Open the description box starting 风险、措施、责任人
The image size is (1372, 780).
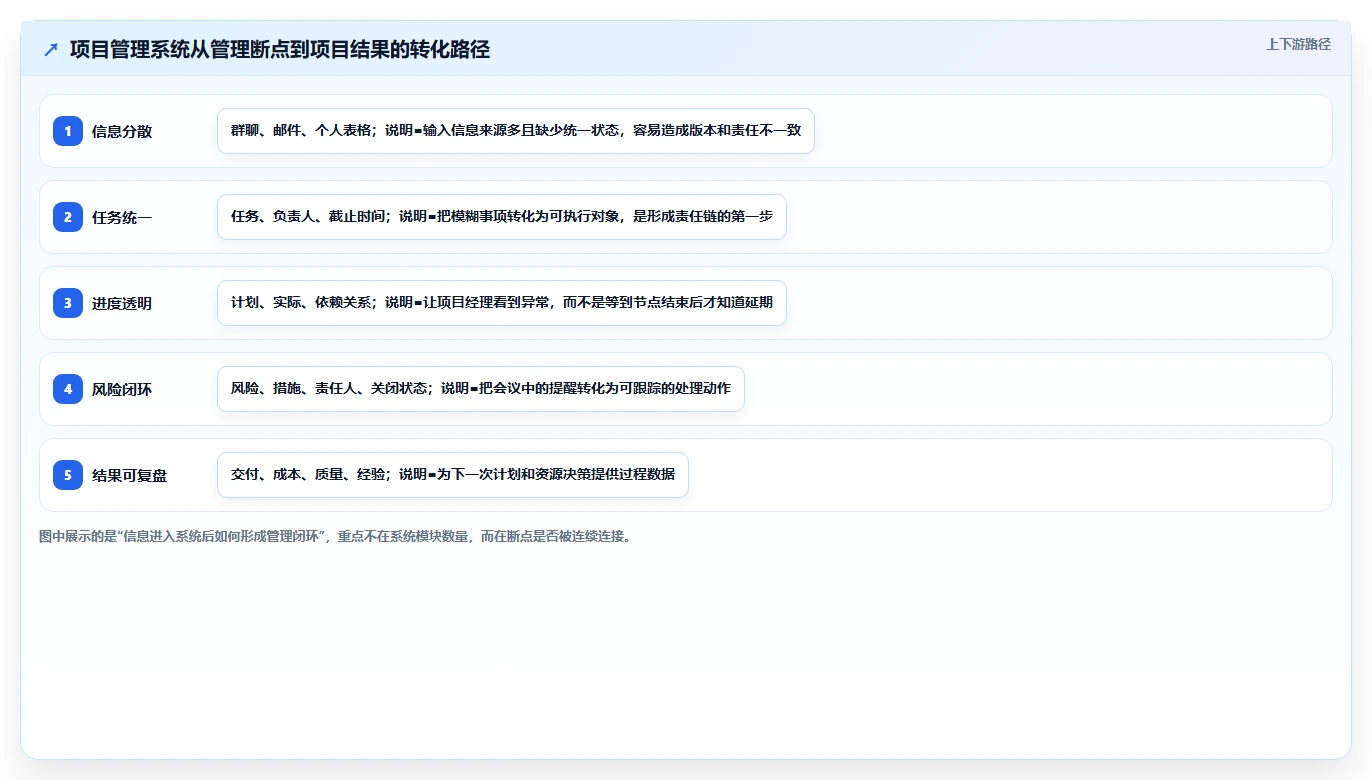(x=481, y=389)
